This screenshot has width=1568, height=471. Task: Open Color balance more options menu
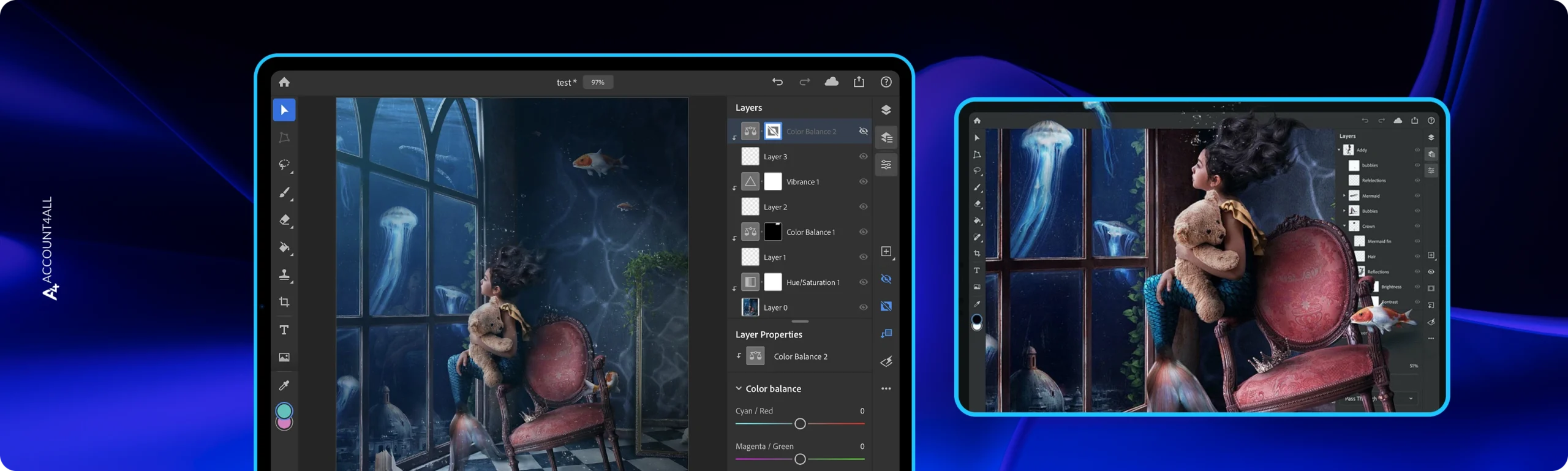pos(886,389)
